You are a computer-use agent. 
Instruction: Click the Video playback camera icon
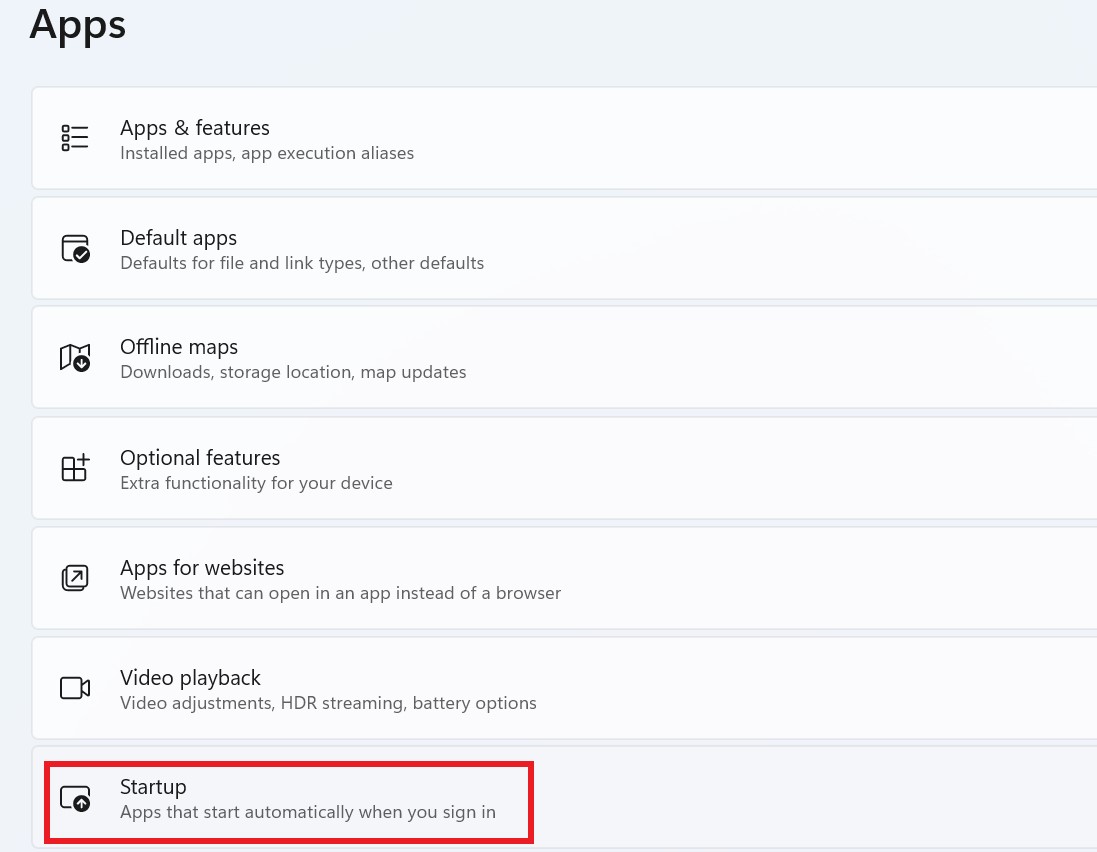tap(75, 688)
